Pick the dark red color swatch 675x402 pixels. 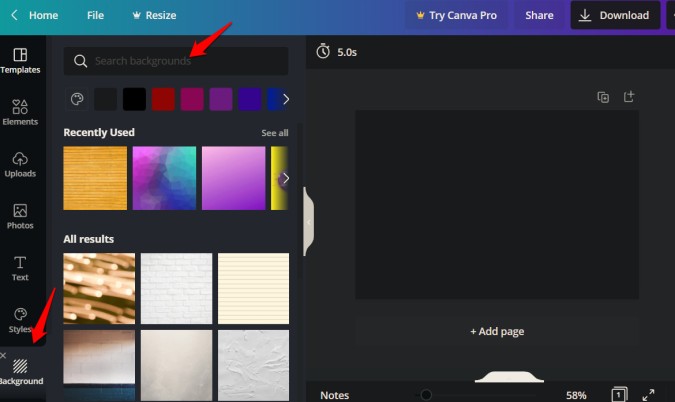(163, 99)
